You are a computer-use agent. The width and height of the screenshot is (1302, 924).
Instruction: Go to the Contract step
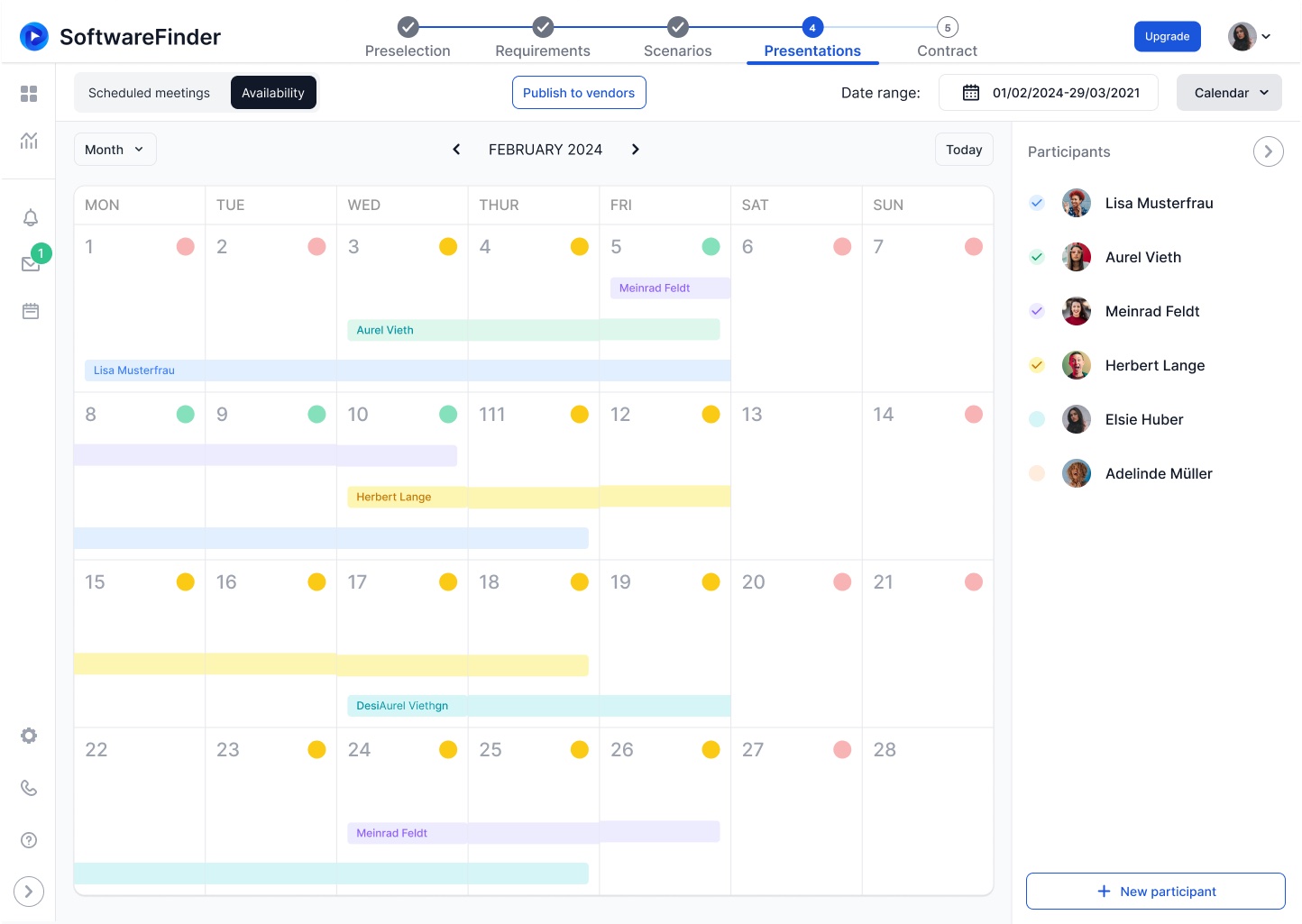[947, 39]
